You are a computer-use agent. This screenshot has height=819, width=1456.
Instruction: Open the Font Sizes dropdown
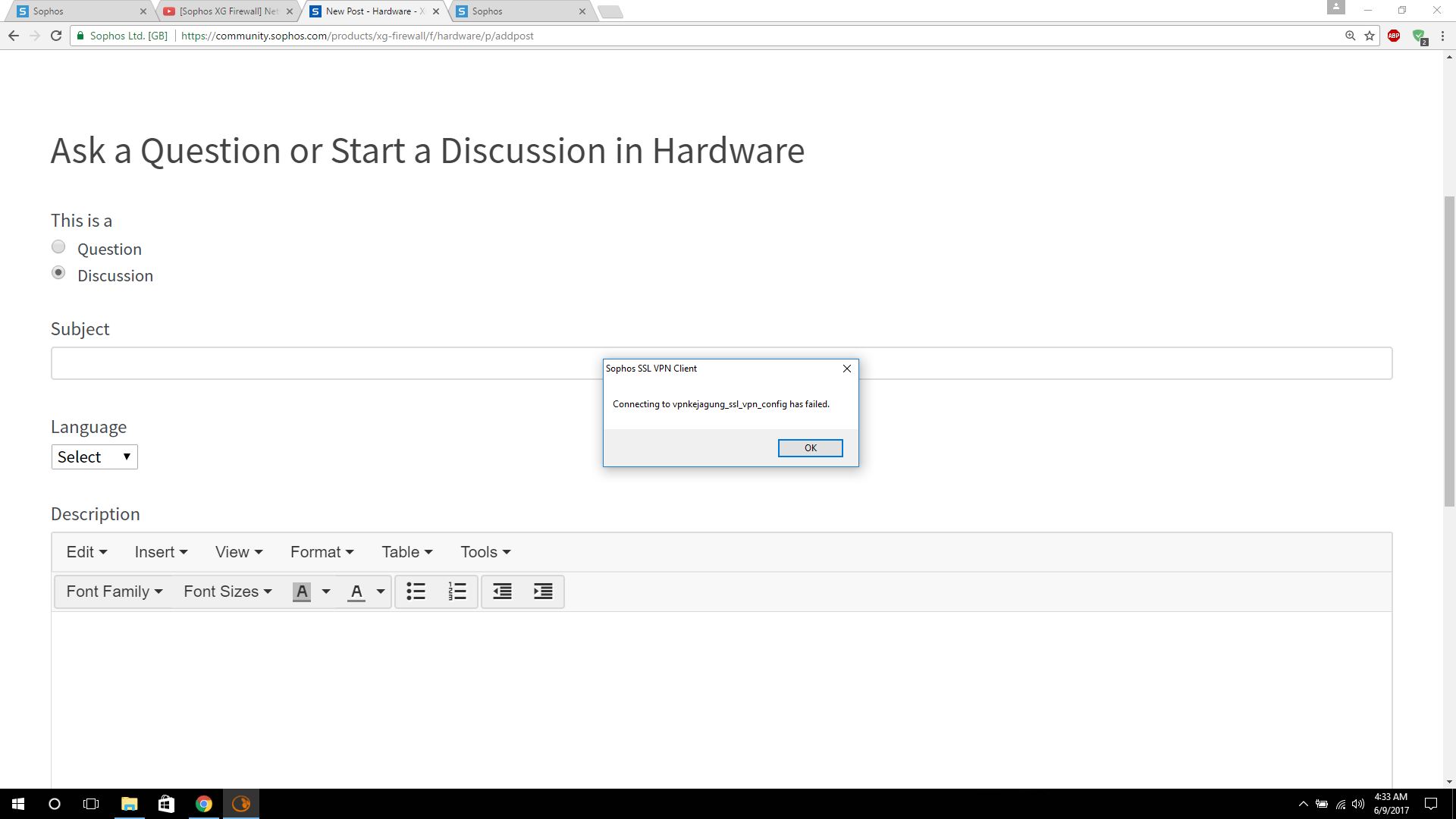227,591
